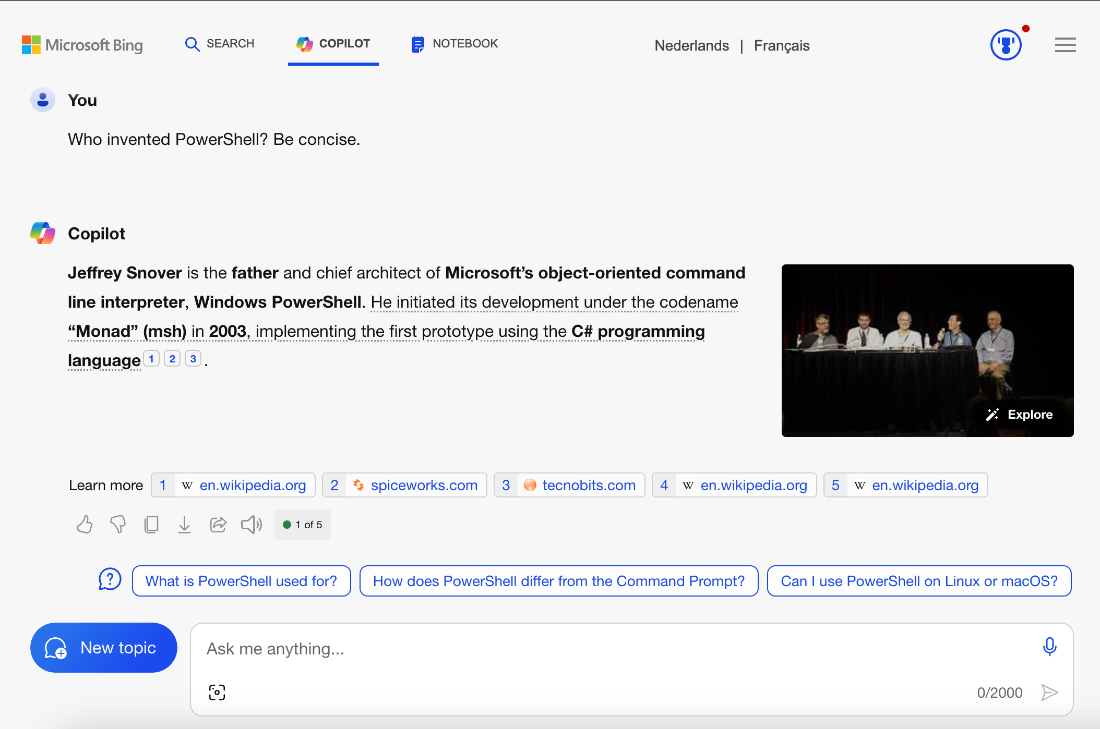1100x729 pixels.
Task: Click the Explore button on image
Action: (x=1020, y=414)
